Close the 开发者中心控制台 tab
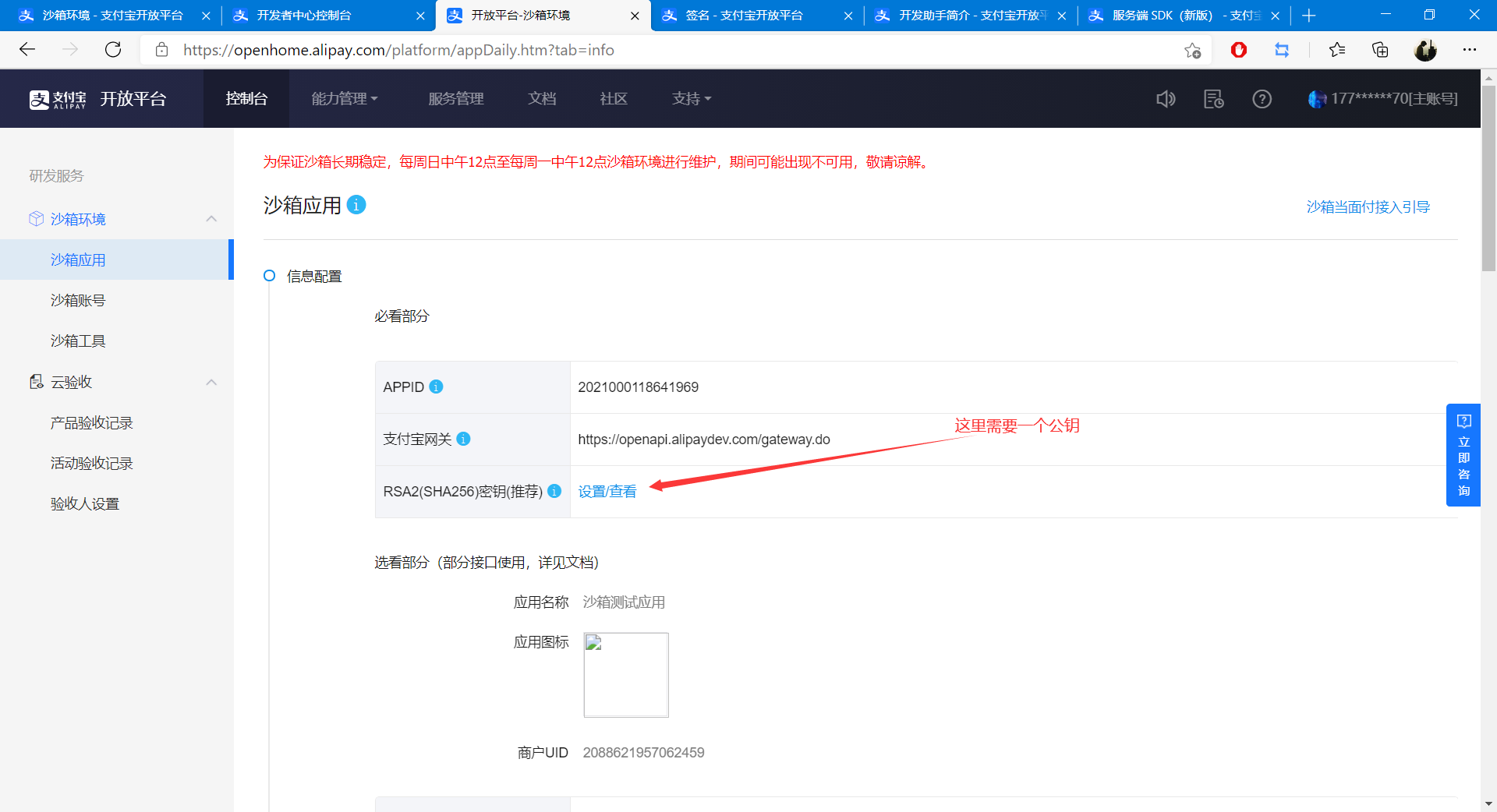The height and width of the screenshot is (812, 1497). pos(420,16)
